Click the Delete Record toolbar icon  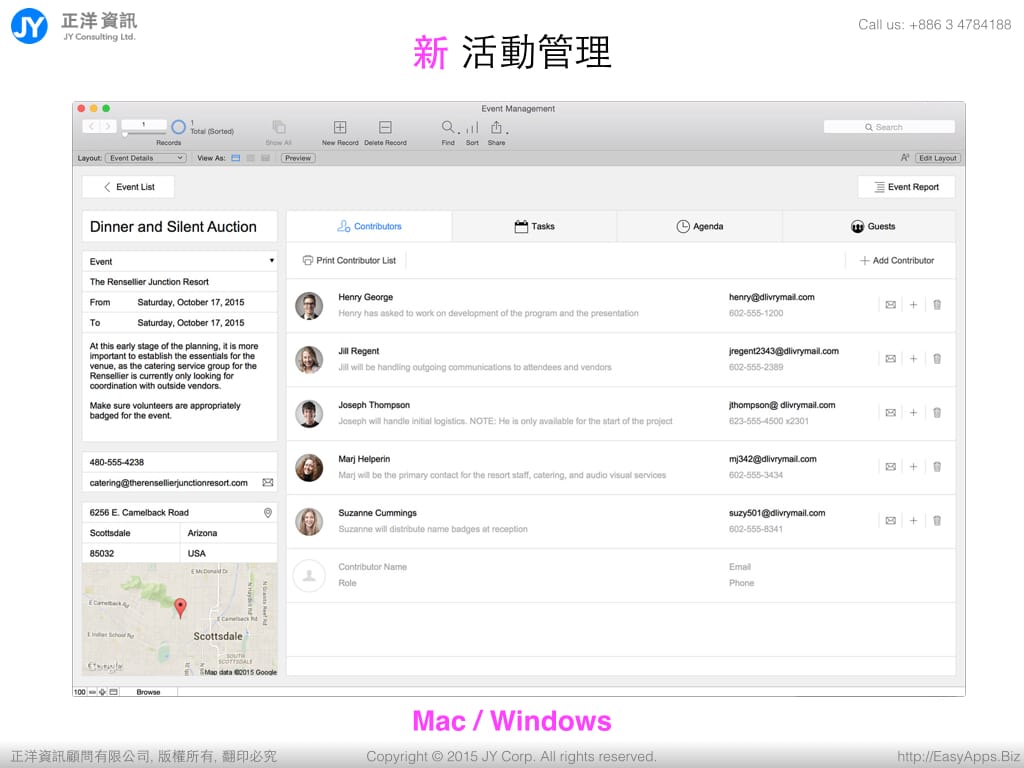tap(385, 128)
